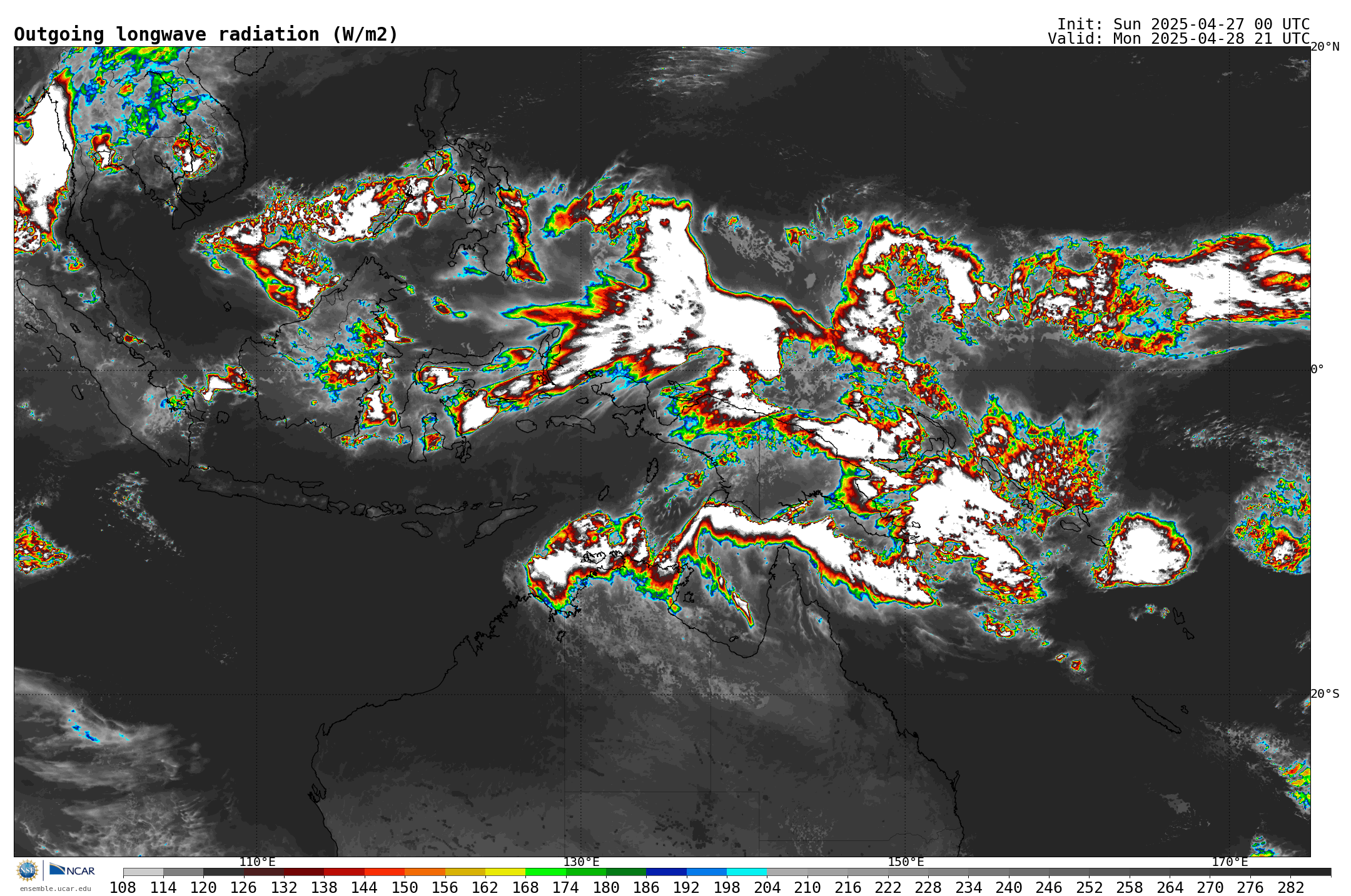Click the NSF logo
This screenshot has width=1351, height=896.
pos(28,870)
